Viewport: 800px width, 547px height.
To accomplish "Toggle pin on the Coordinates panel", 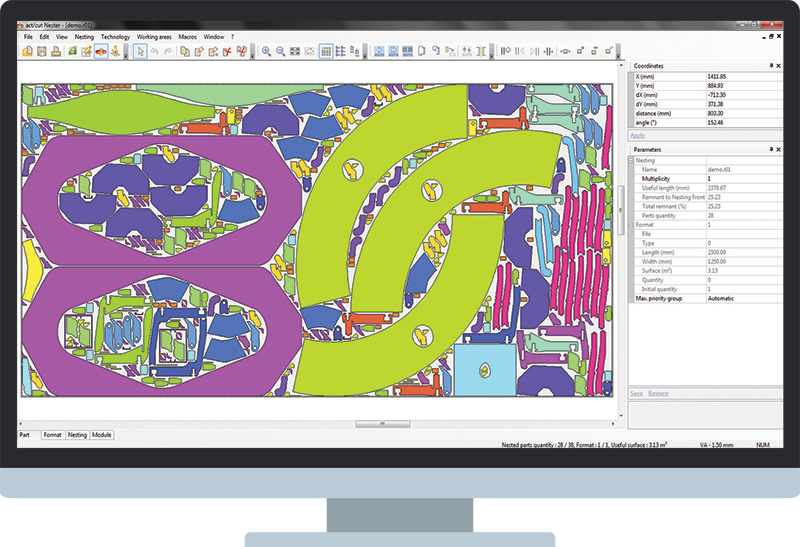I will tap(770, 66).
